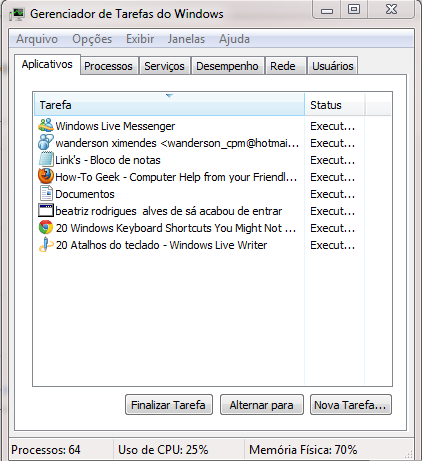Select the Bloco de notas notepad icon

(46, 159)
